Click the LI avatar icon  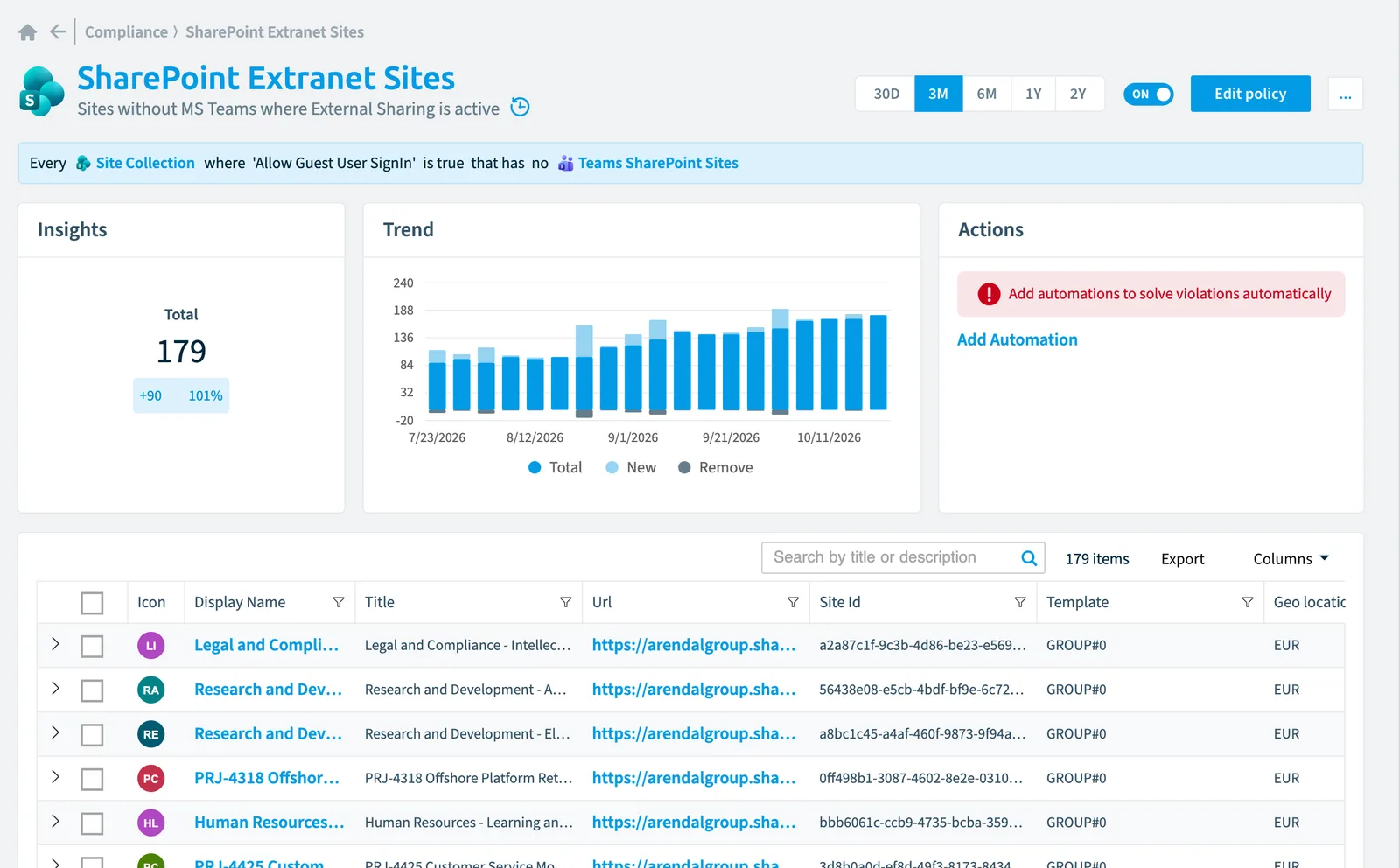coord(151,646)
